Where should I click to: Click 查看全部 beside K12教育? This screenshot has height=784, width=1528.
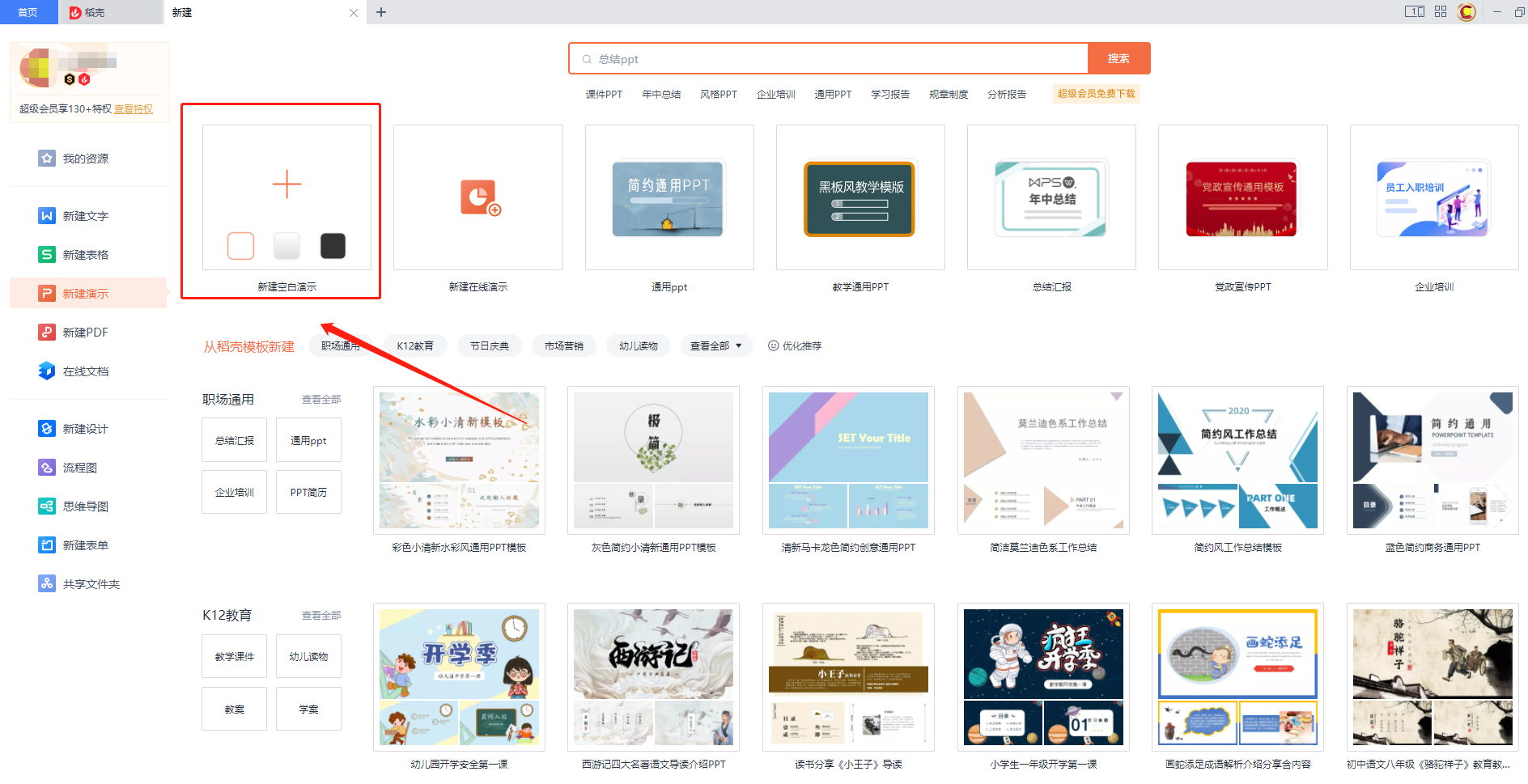click(x=321, y=615)
